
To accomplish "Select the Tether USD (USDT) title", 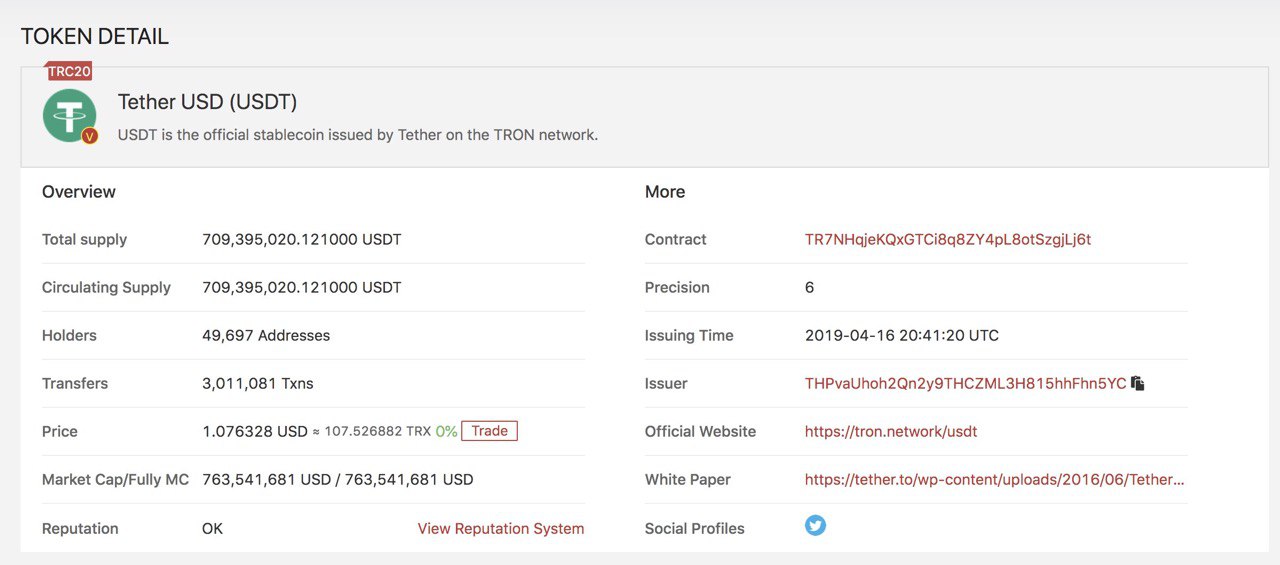I will click(208, 102).
